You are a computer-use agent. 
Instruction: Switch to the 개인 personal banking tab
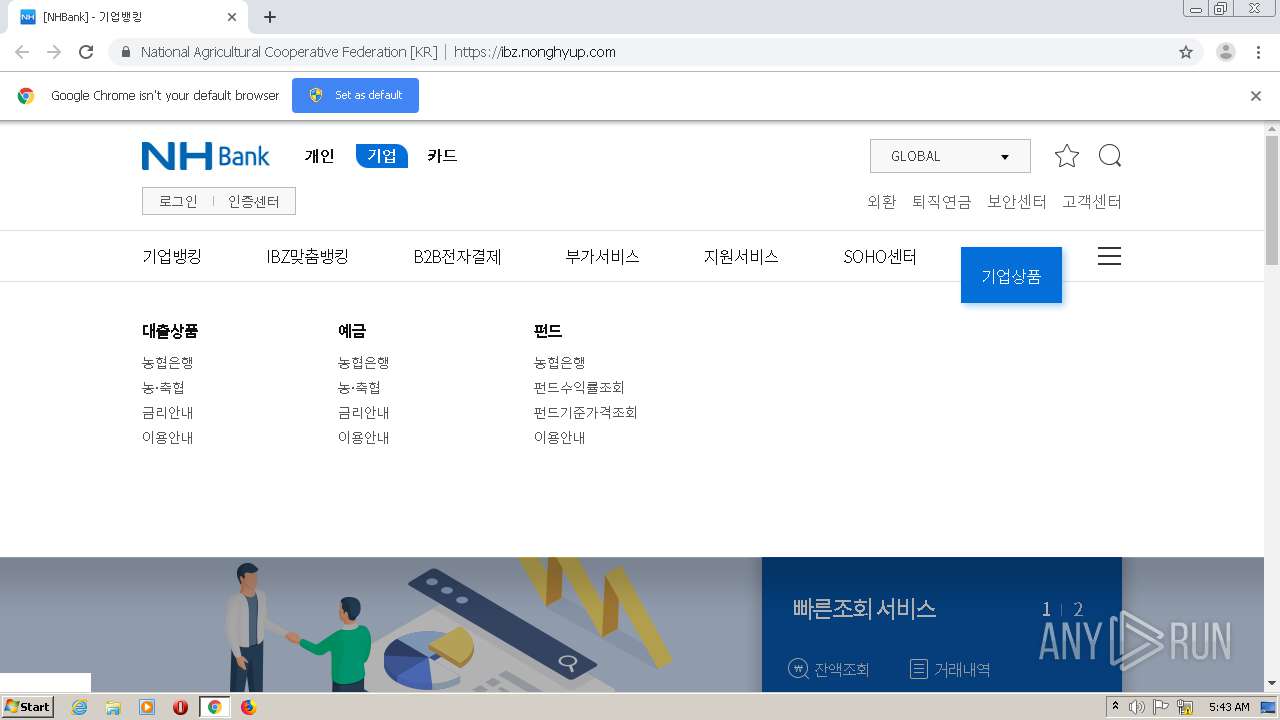[x=320, y=156]
